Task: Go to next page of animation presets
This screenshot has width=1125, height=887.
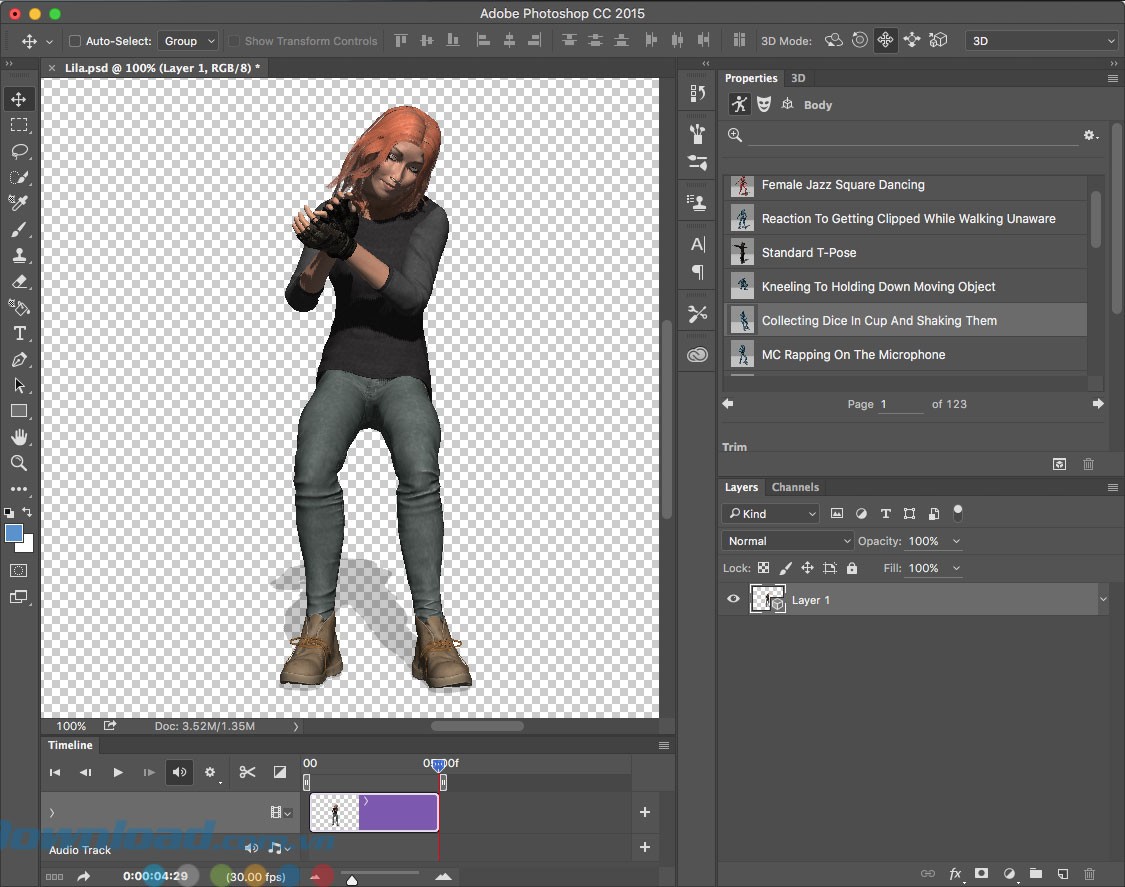Action: (1098, 404)
